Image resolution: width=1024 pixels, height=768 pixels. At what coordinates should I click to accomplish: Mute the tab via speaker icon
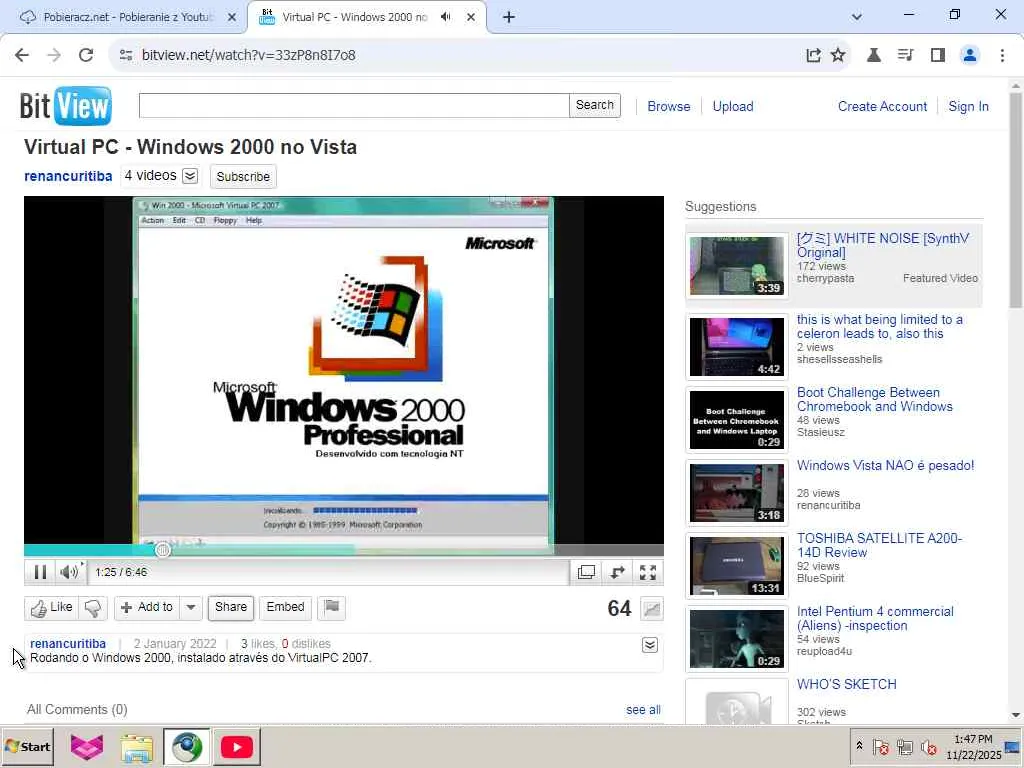coord(445,17)
